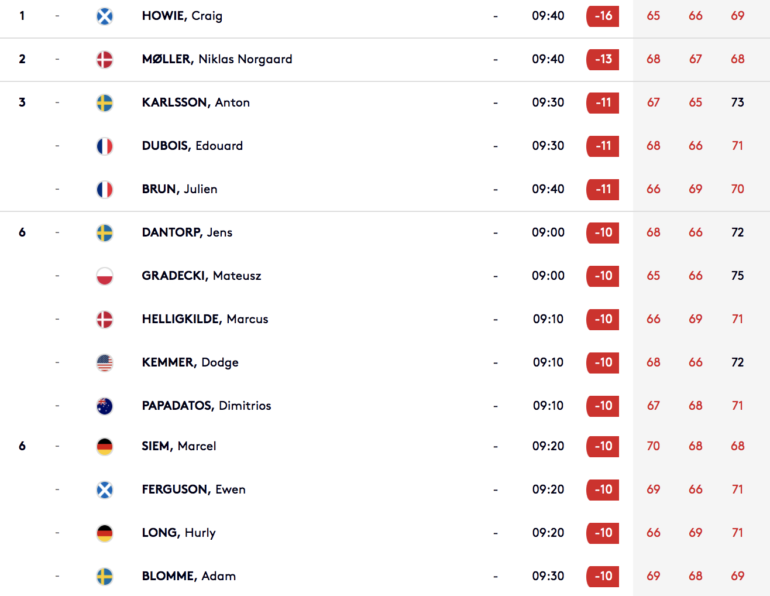Open player profile for HOWIE, Craig

pos(182,16)
